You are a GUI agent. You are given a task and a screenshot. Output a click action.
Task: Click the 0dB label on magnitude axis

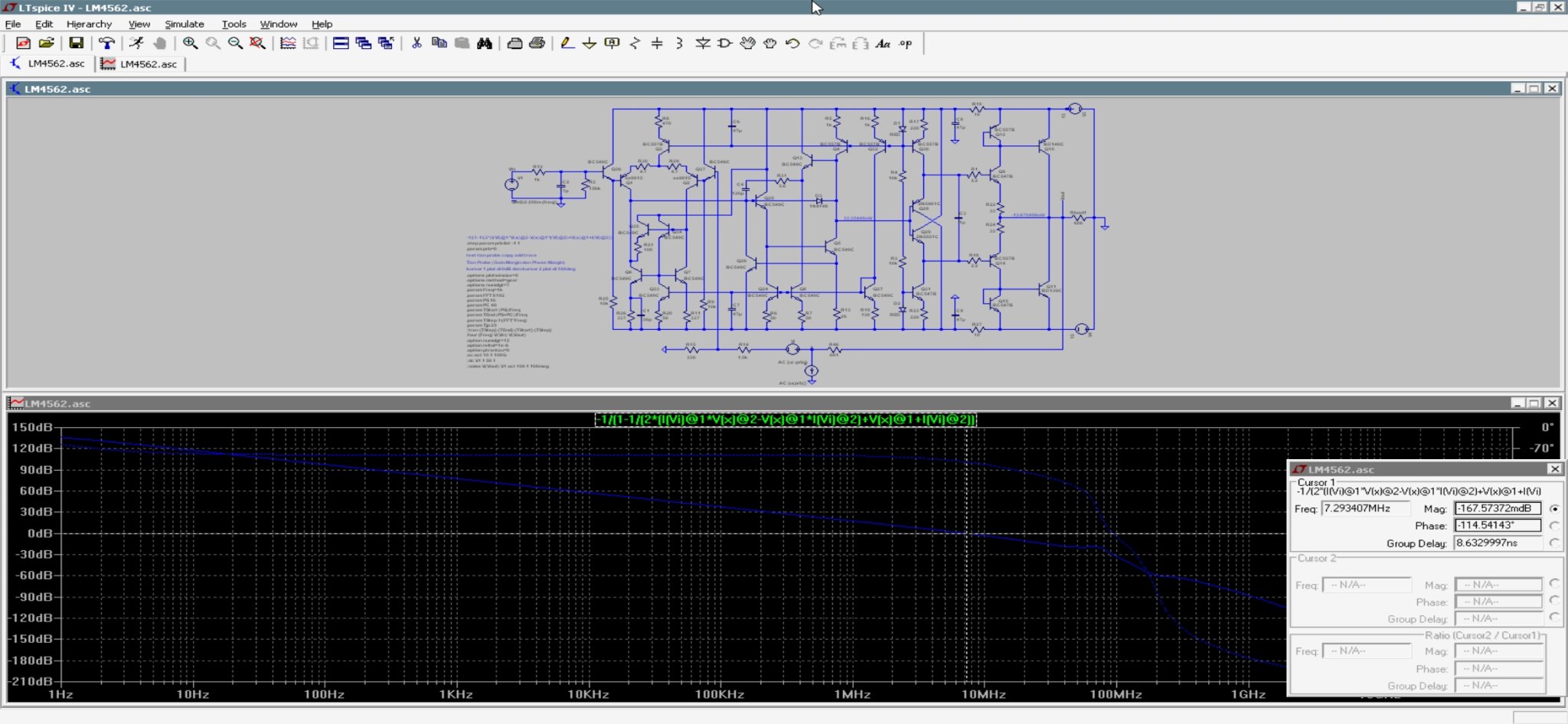(x=40, y=533)
